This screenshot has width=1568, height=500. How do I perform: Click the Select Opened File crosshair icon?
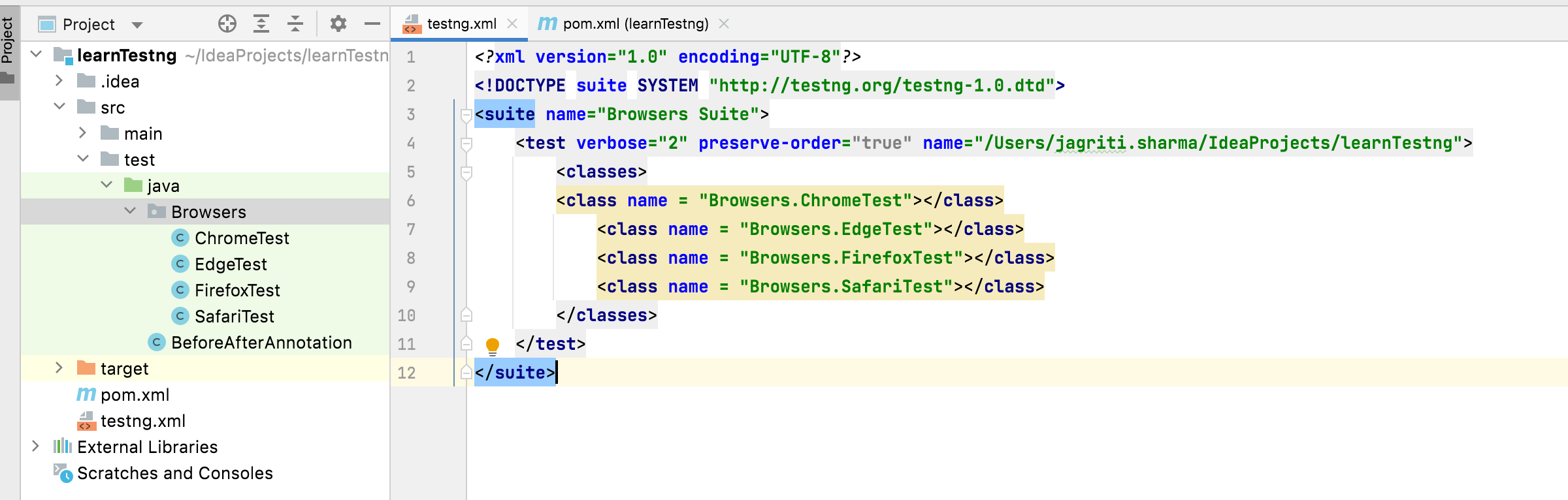point(227,24)
